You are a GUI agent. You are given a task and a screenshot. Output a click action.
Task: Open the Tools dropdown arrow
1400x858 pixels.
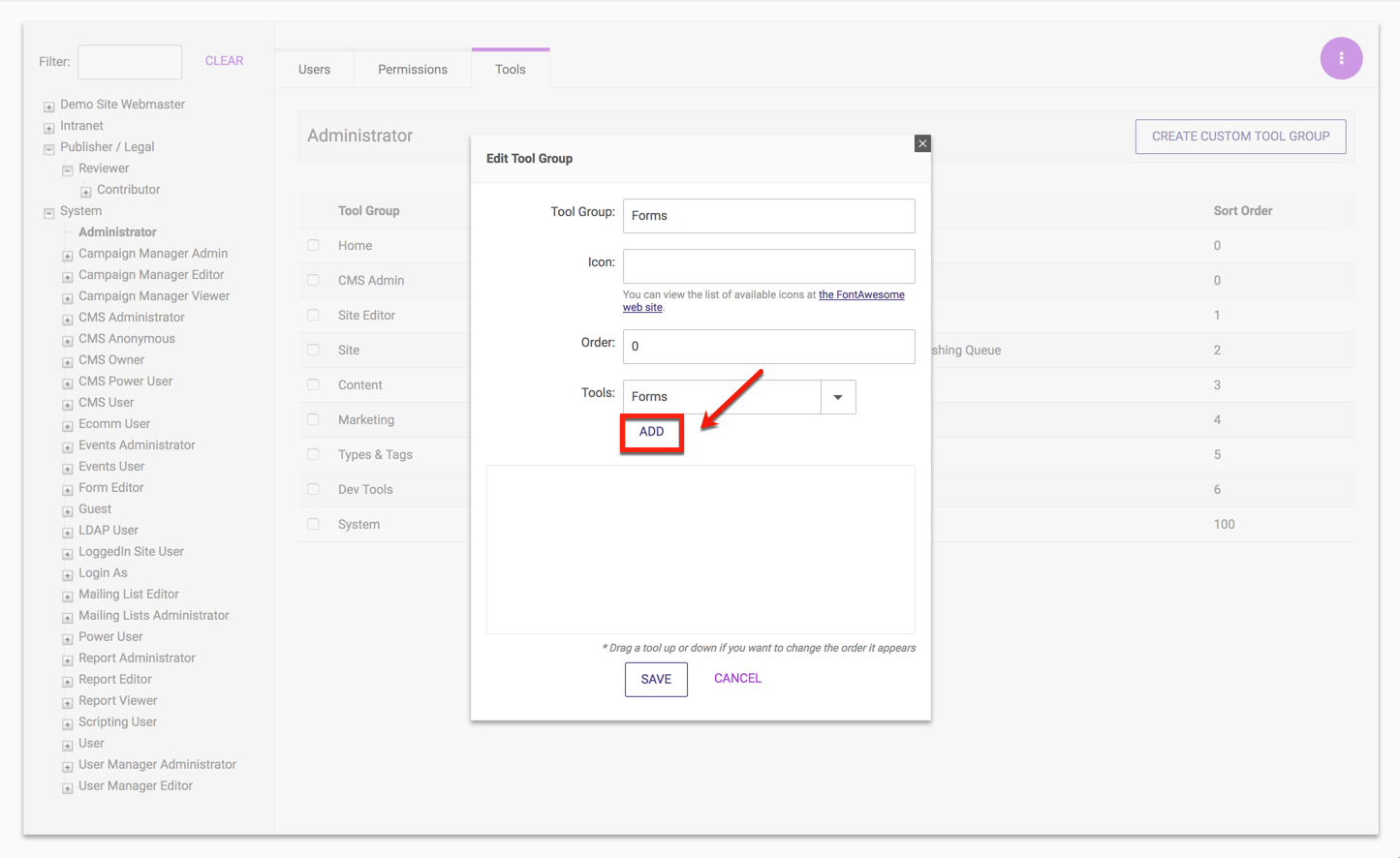click(x=838, y=397)
